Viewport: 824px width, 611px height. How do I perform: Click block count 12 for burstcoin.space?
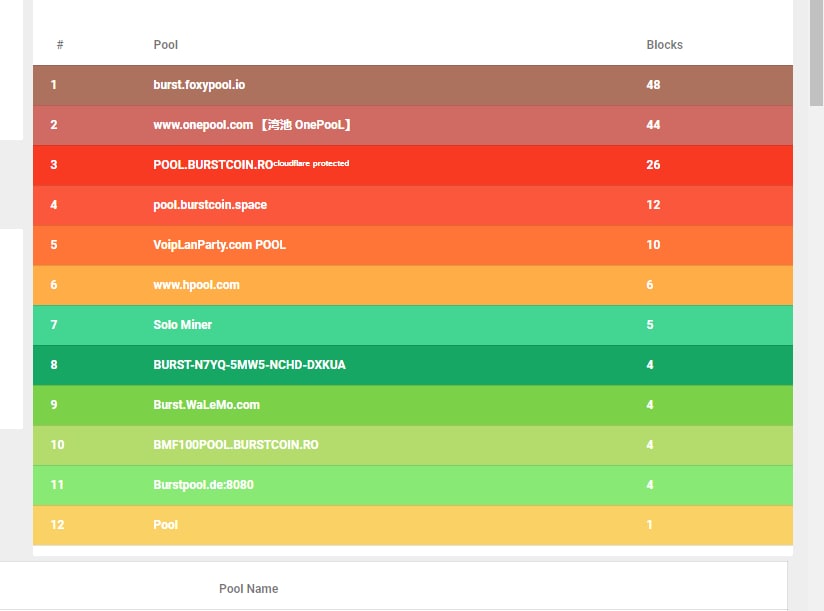(653, 204)
